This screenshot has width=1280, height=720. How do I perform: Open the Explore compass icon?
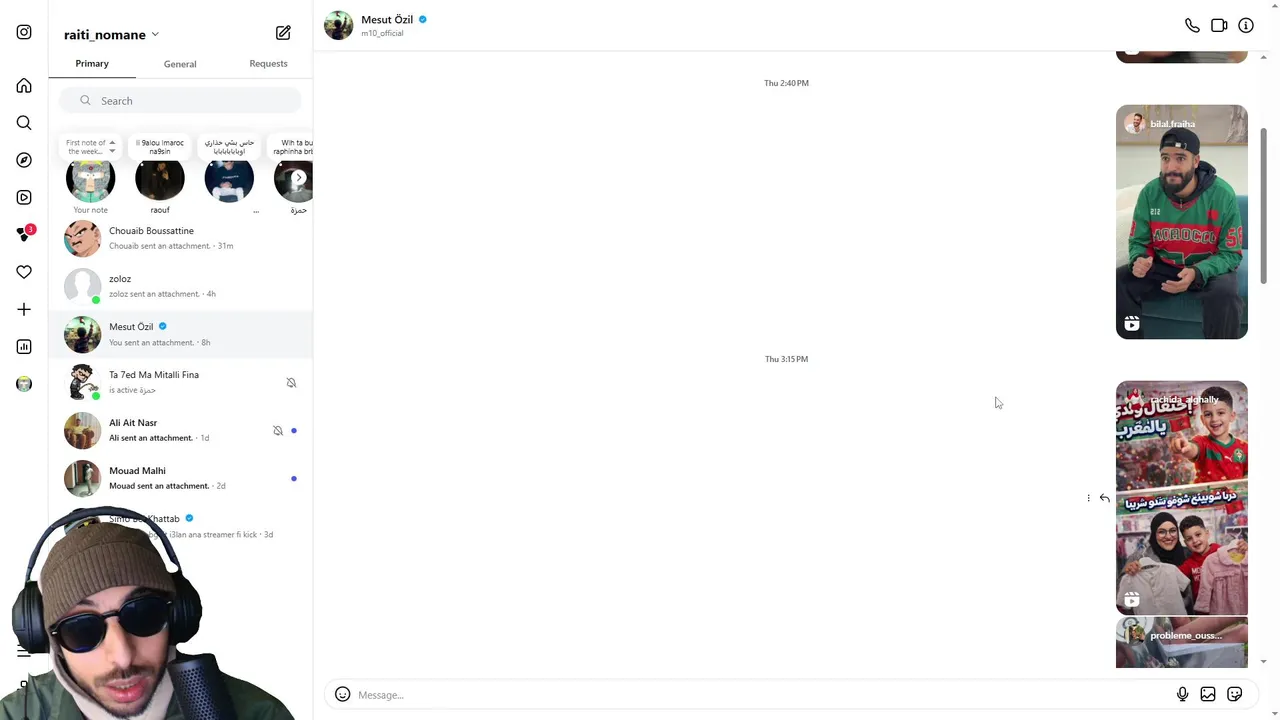24,160
